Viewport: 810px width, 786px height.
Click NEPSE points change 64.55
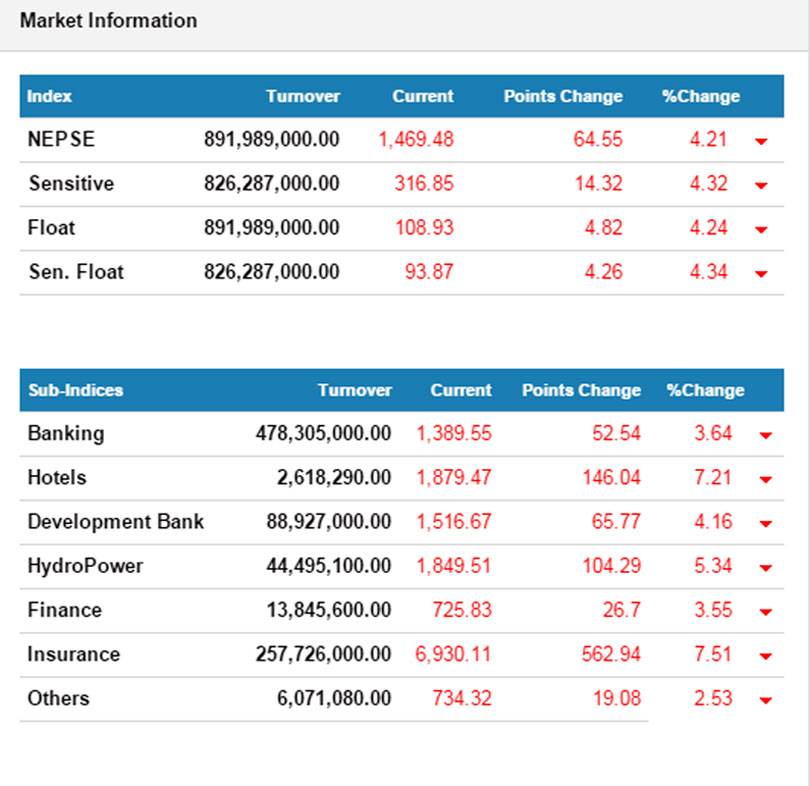[598, 139]
